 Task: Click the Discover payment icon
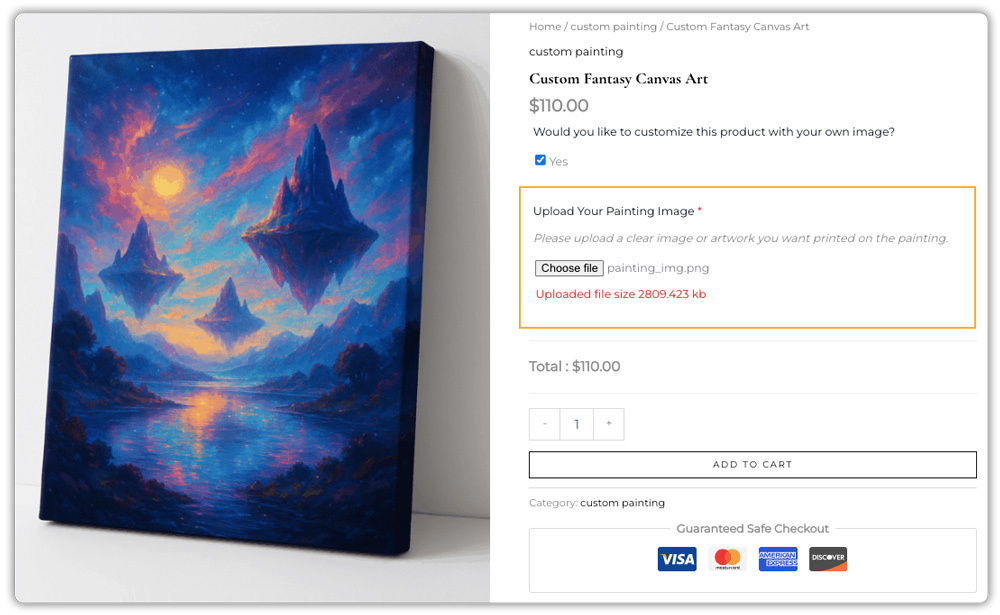[x=828, y=559]
